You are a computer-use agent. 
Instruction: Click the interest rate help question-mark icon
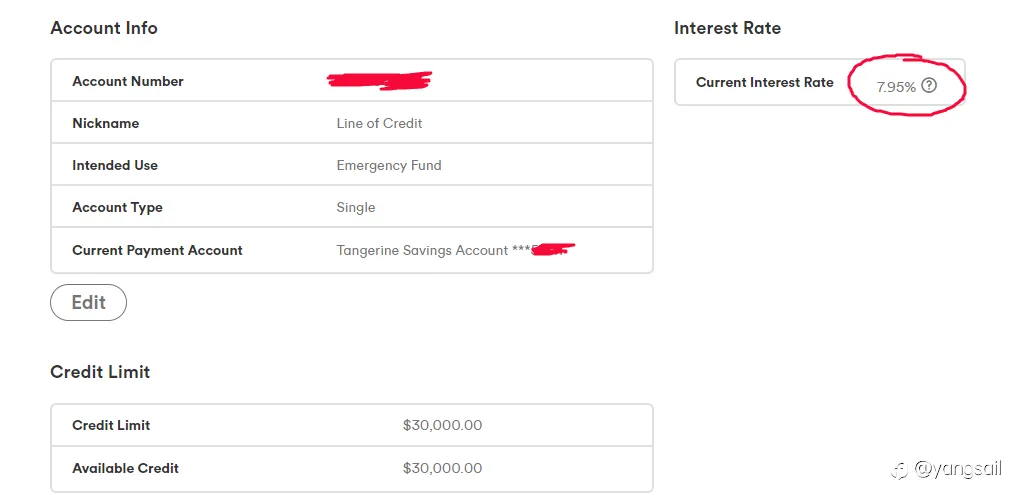(928, 85)
